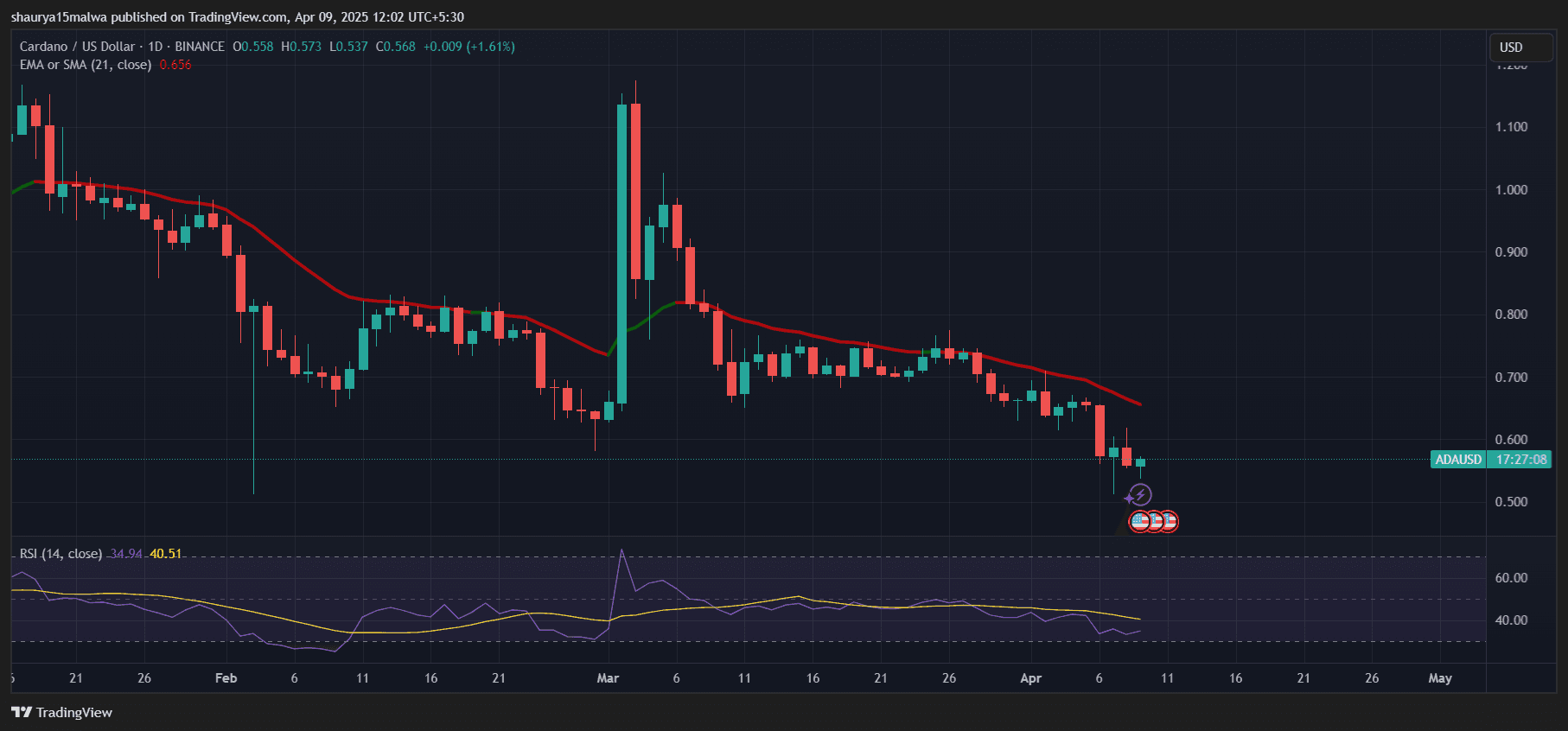Click the Cardano / US Dollar symbol title

[x=78, y=47]
